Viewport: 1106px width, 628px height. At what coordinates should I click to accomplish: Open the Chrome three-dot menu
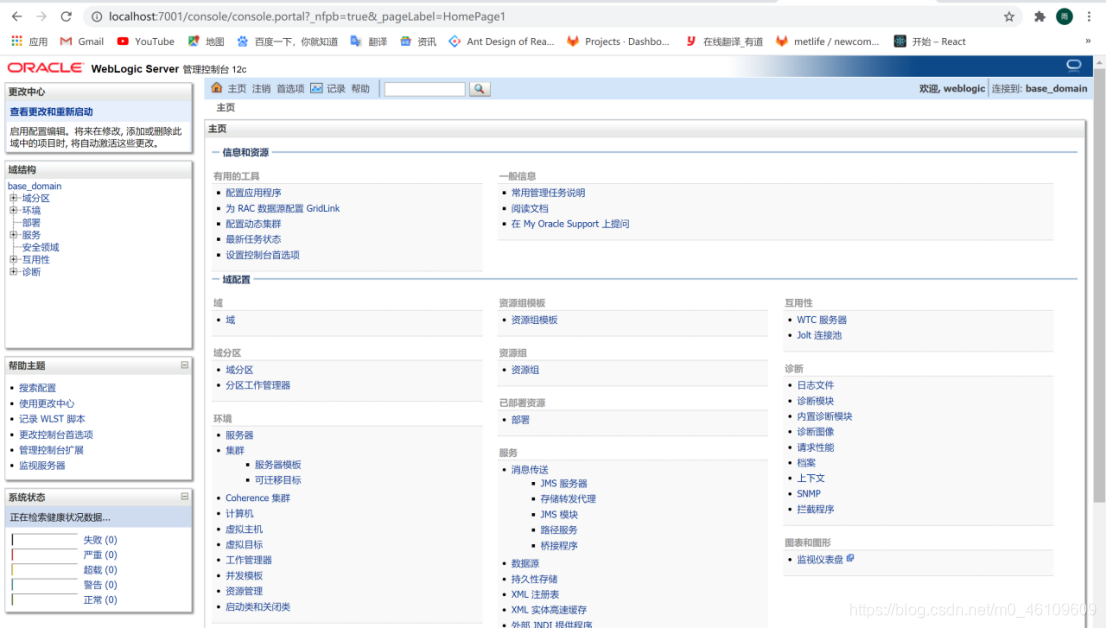[x=1089, y=16]
